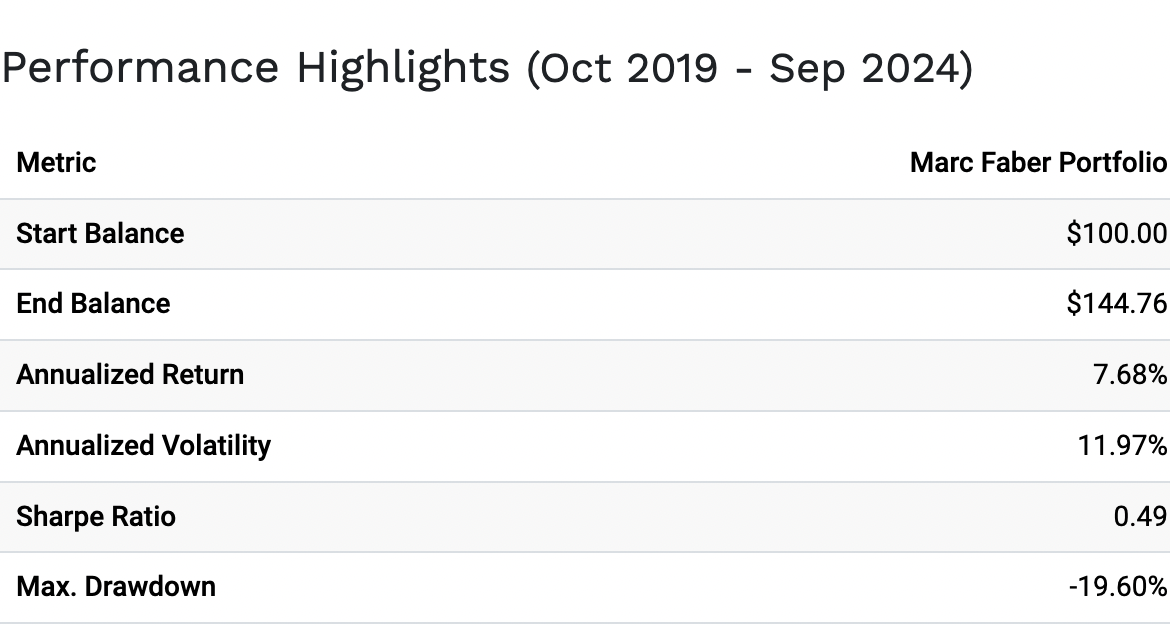1170x626 pixels.
Task: Select the -19.60% drawdown value
Action: (1118, 586)
